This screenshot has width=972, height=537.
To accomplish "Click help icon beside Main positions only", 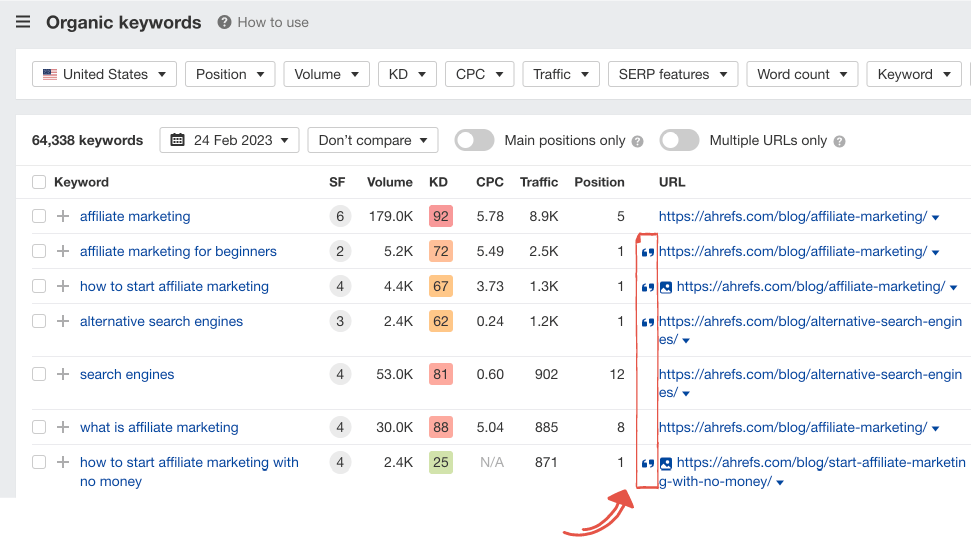I will (637, 141).
